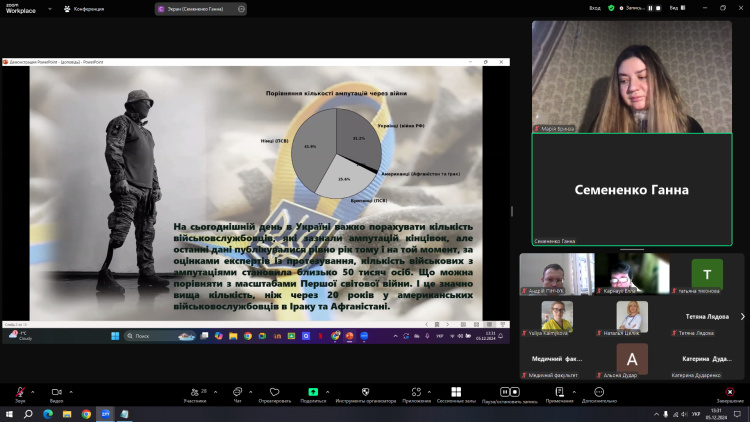Image resolution: width=750 pixels, height=422 pixels.
Task: Show next page of participant thumbnails
Action: pyautogui.click(x=742, y=316)
